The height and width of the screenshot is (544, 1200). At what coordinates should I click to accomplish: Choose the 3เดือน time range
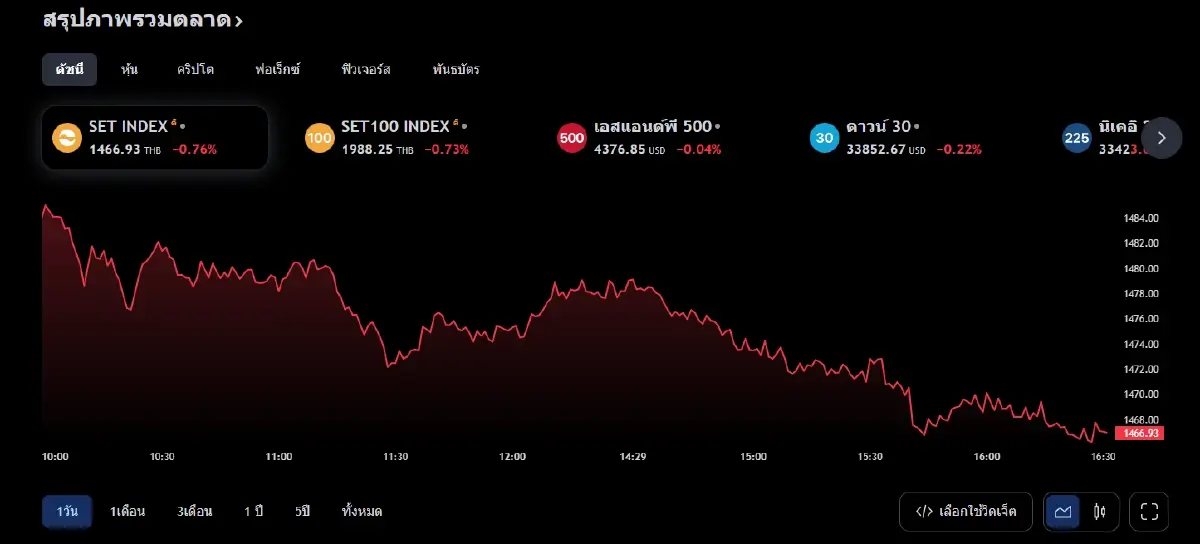(x=195, y=511)
